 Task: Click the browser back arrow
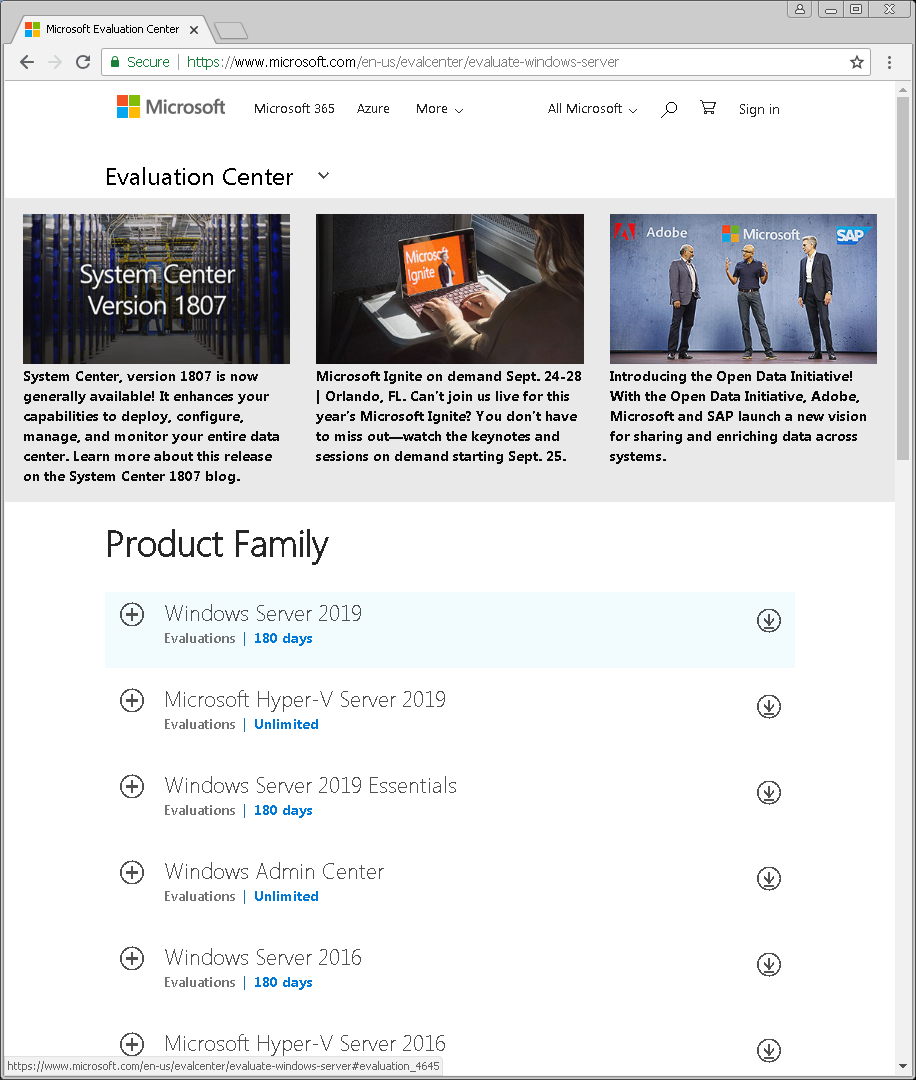(x=27, y=62)
